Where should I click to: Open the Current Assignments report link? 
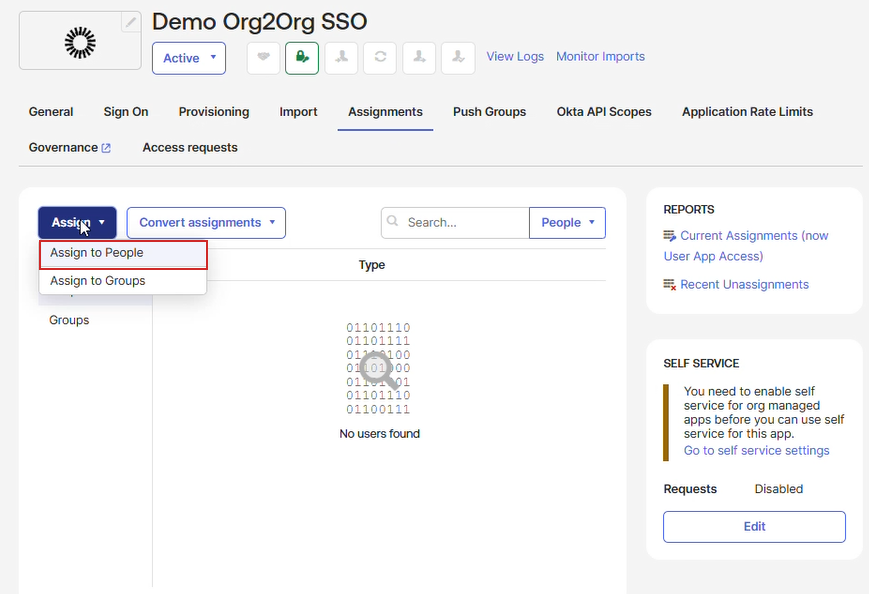(x=746, y=246)
